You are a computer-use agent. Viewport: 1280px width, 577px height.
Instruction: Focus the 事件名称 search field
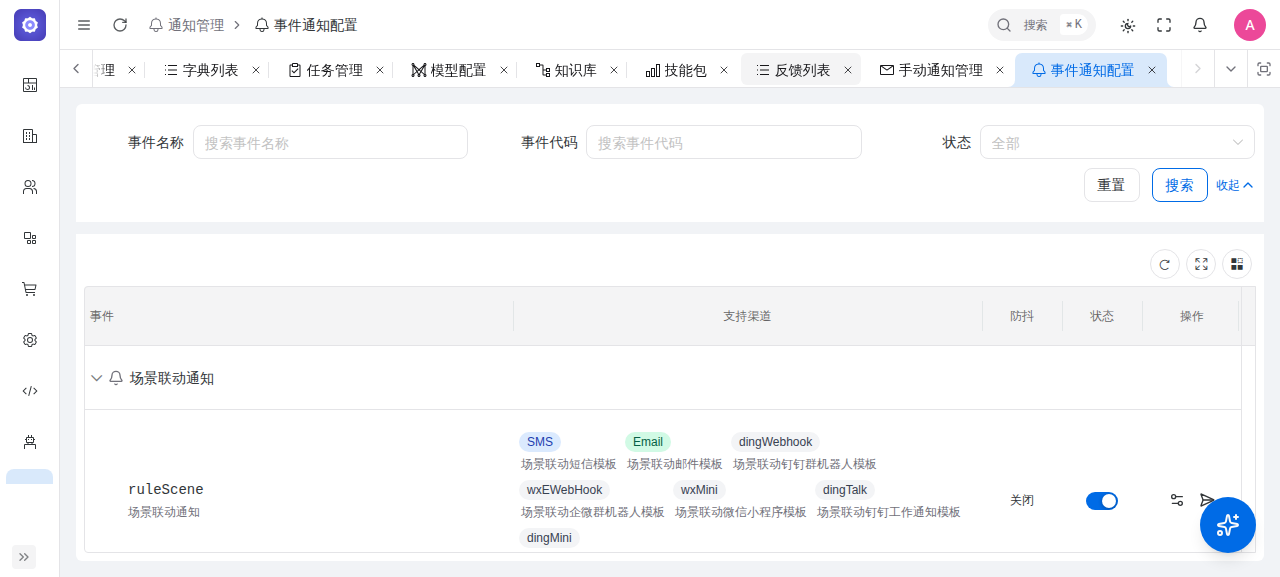click(330, 142)
